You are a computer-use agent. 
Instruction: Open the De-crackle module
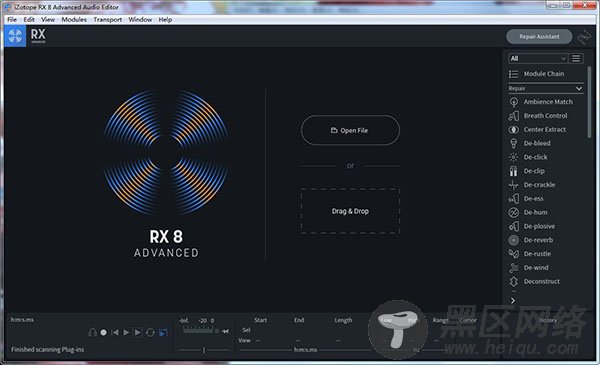pyautogui.click(x=532, y=184)
